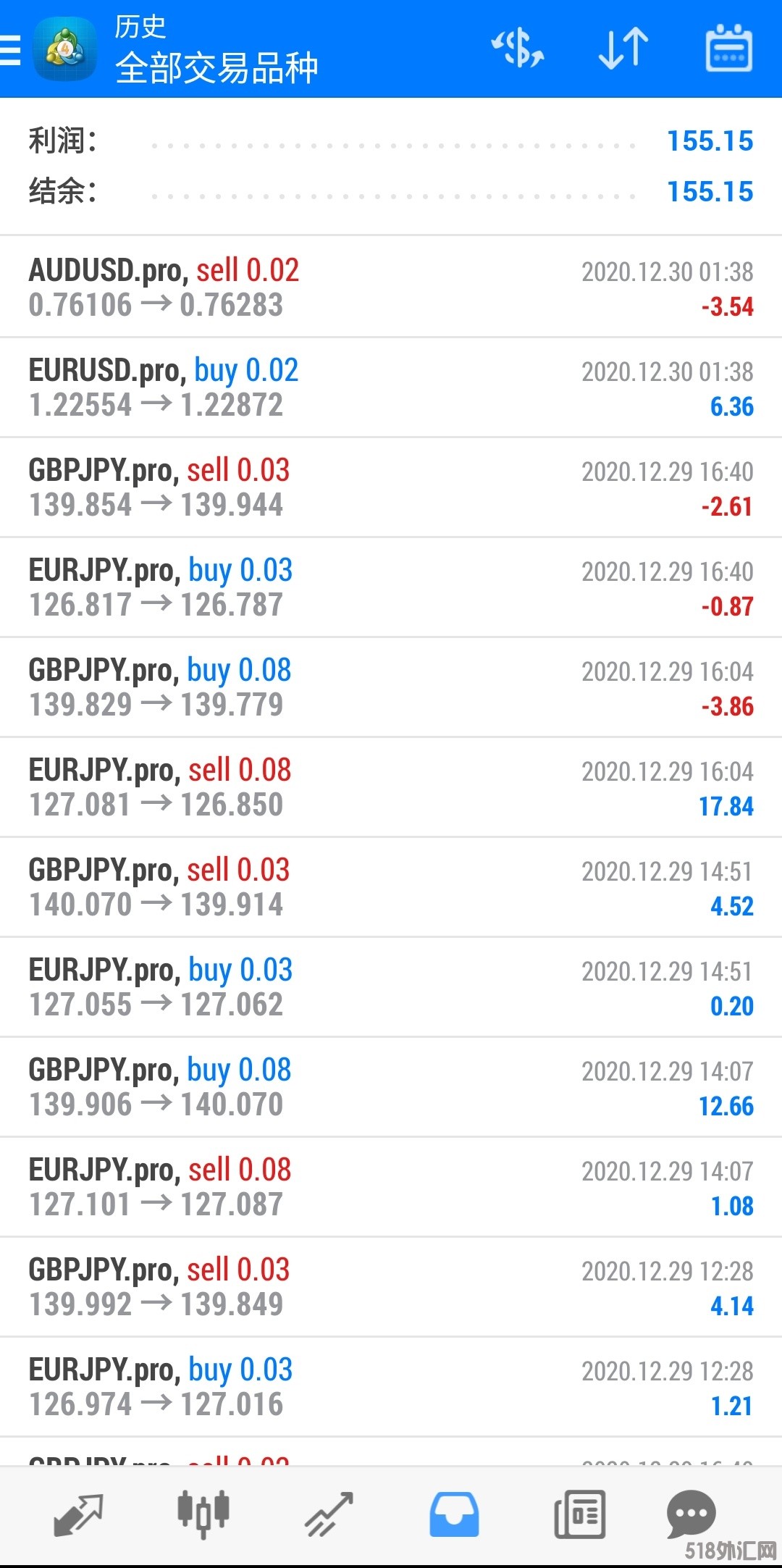Screen dimensions: 782x1568
Task: Open the EURJPY.pro sell trade with 17.84 profit
Action: (391, 787)
